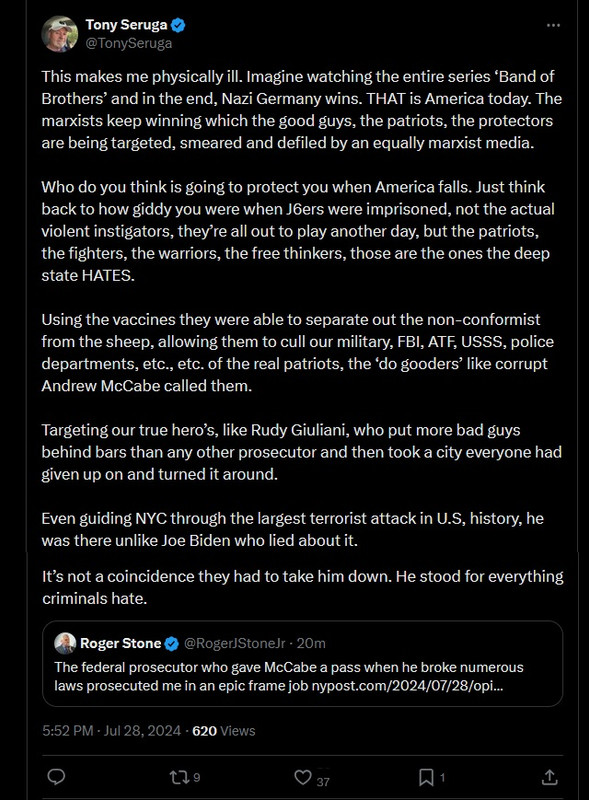View the 620 Views analytics count
589x800 pixels.
click(x=224, y=731)
